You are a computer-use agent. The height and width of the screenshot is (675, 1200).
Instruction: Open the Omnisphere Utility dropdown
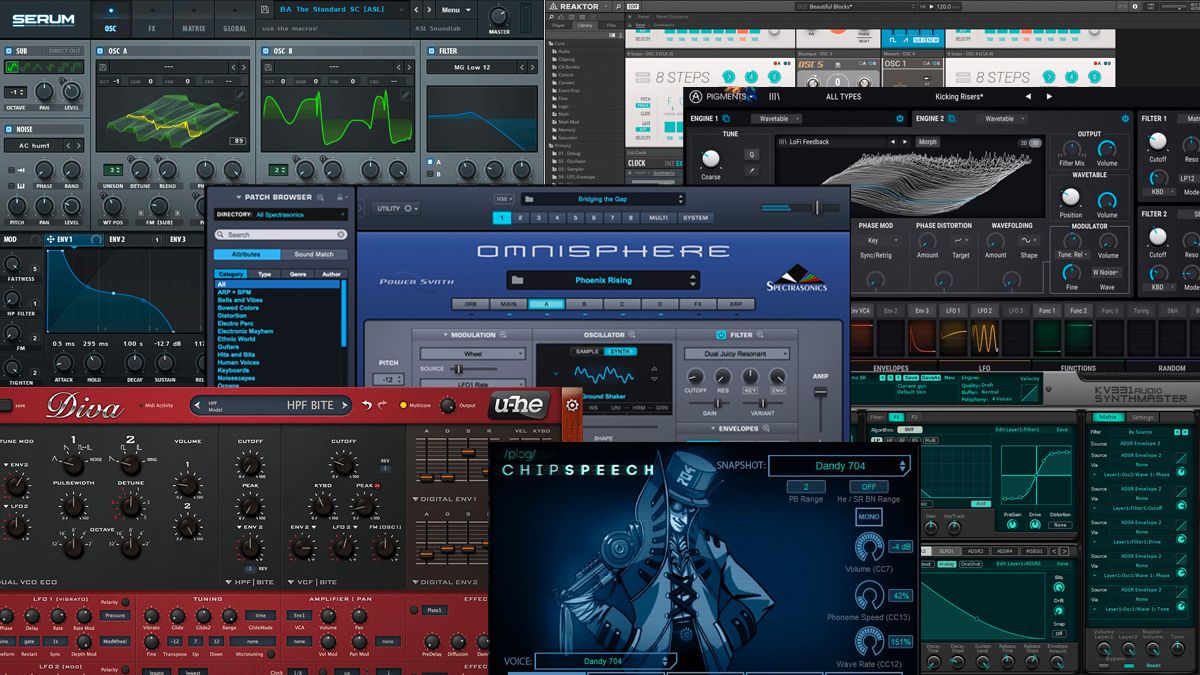397,208
